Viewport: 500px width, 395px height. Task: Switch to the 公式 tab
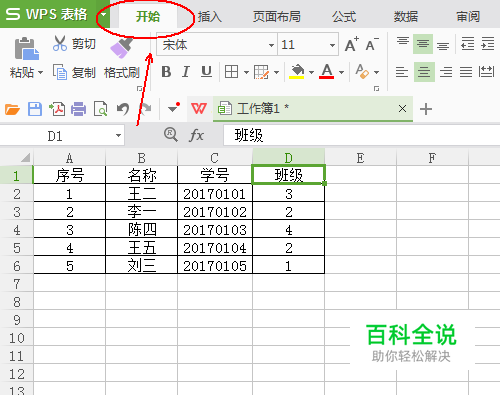[344, 16]
